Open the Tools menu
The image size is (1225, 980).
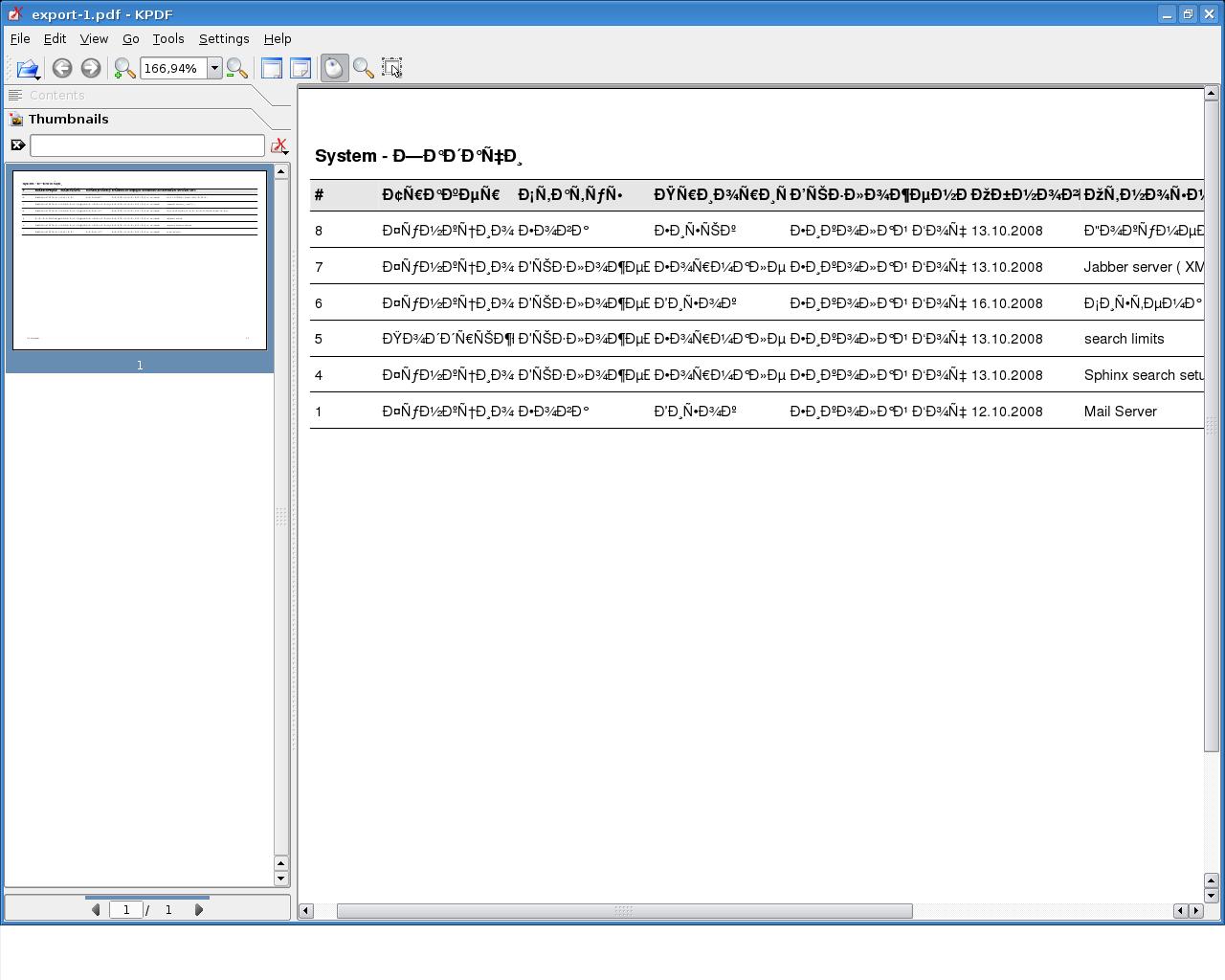[x=168, y=39]
